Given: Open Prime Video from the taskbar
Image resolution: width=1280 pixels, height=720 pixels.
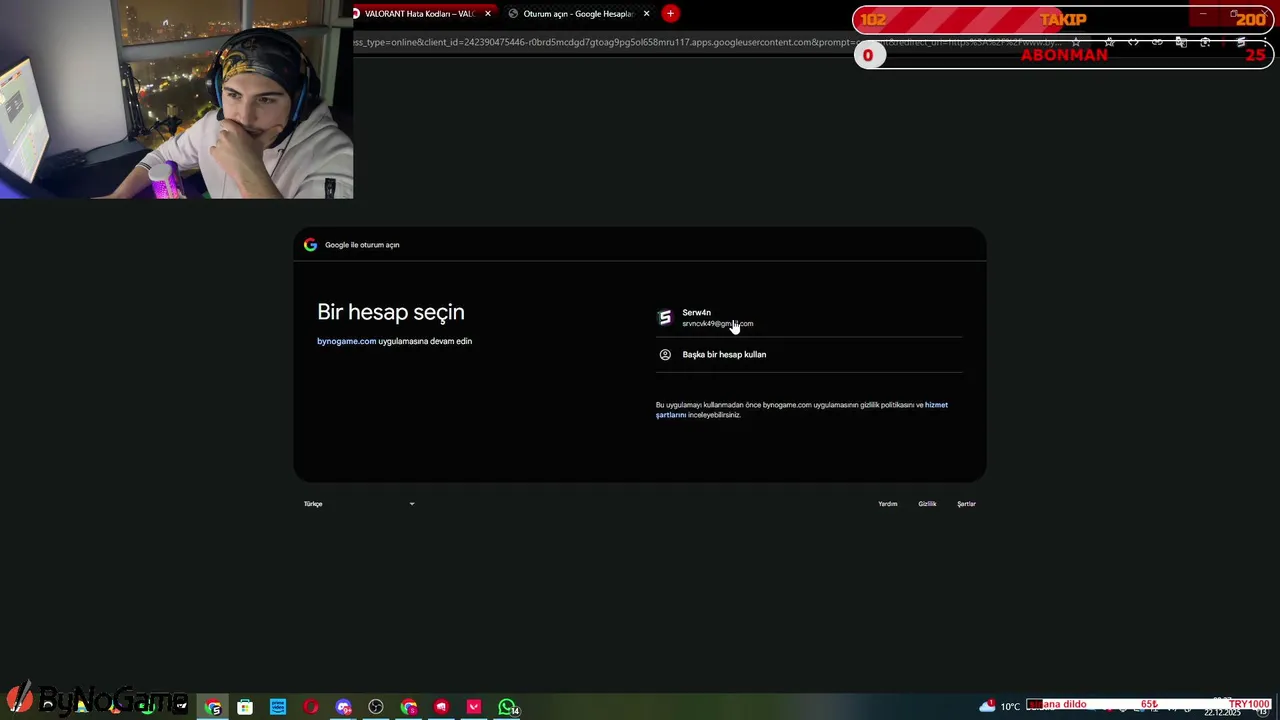Looking at the screenshot, I should pyautogui.click(x=278, y=707).
